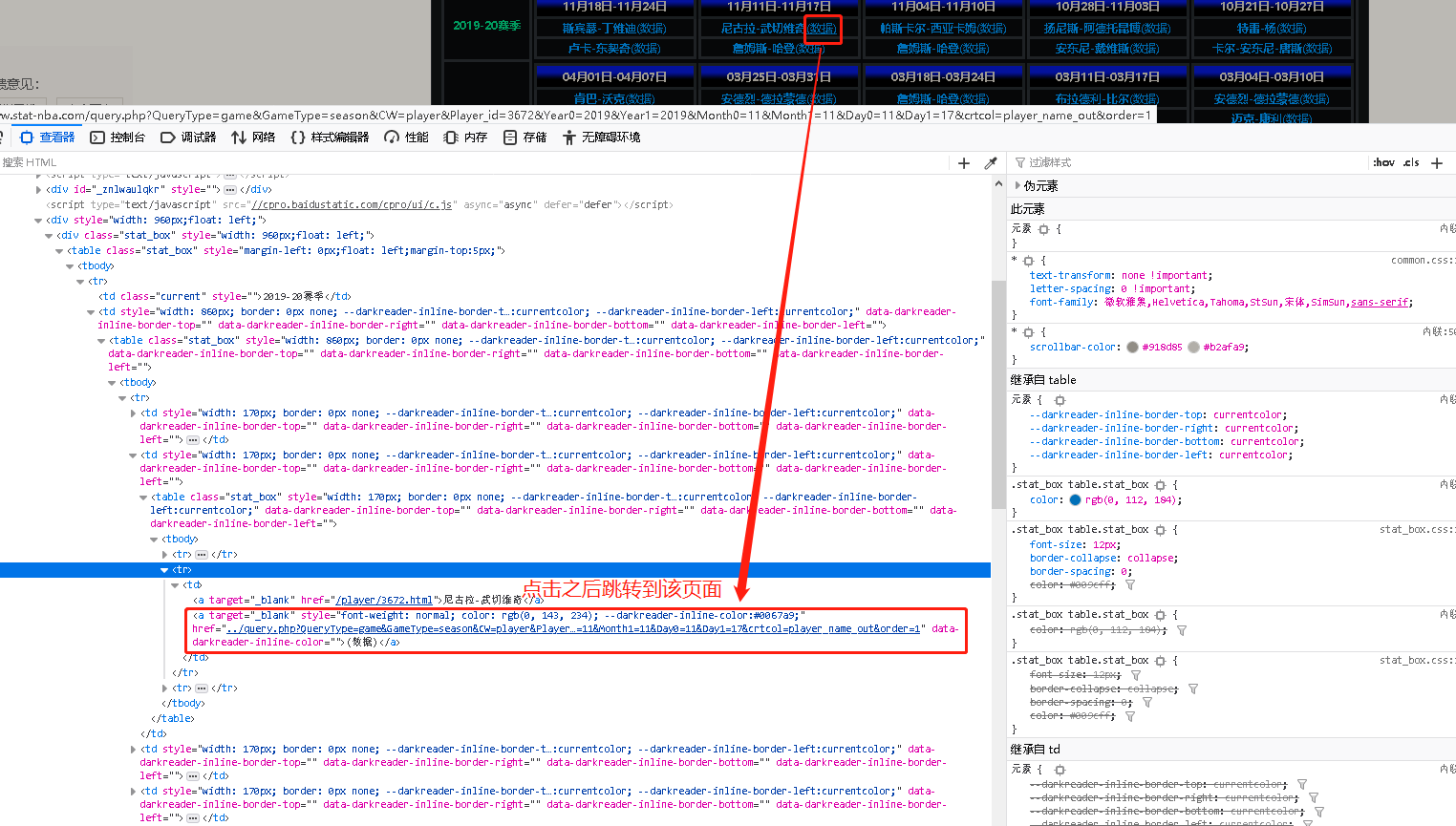Click filter funnel next to overridden color: #009cff
Image resolution: width=1456 pixels, height=826 pixels.
(1130, 585)
